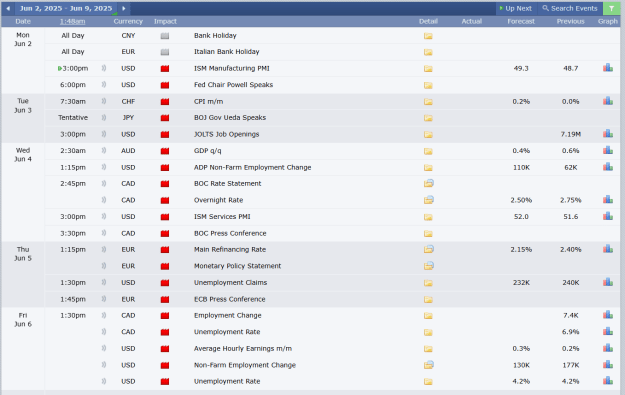
Task: Click the gray impact icon for Bank Holiday
Action: pyautogui.click(x=165, y=36)
